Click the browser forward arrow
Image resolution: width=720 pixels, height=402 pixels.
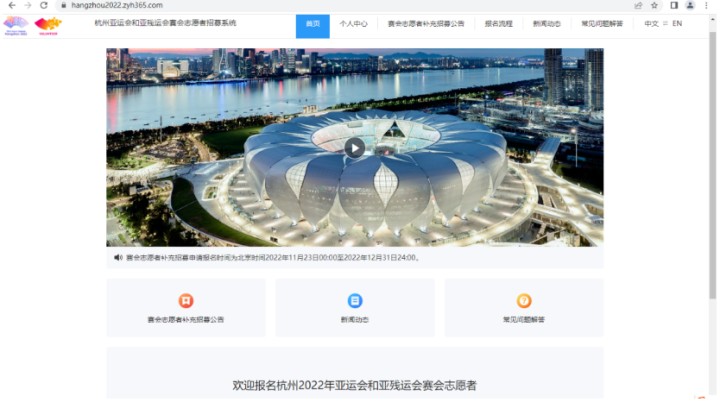28,5
